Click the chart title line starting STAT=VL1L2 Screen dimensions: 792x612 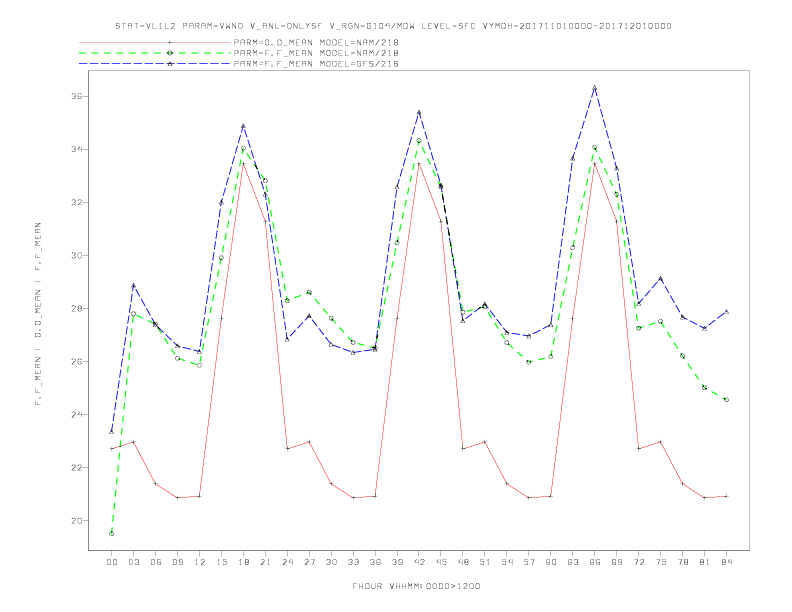[393, 26]
